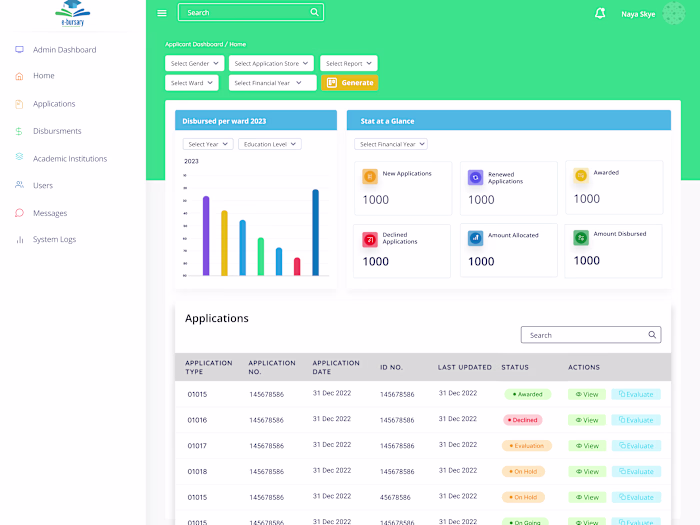Expand the Education Level dropdown
The height and width of the screenshot is (525, 700).
270,144
